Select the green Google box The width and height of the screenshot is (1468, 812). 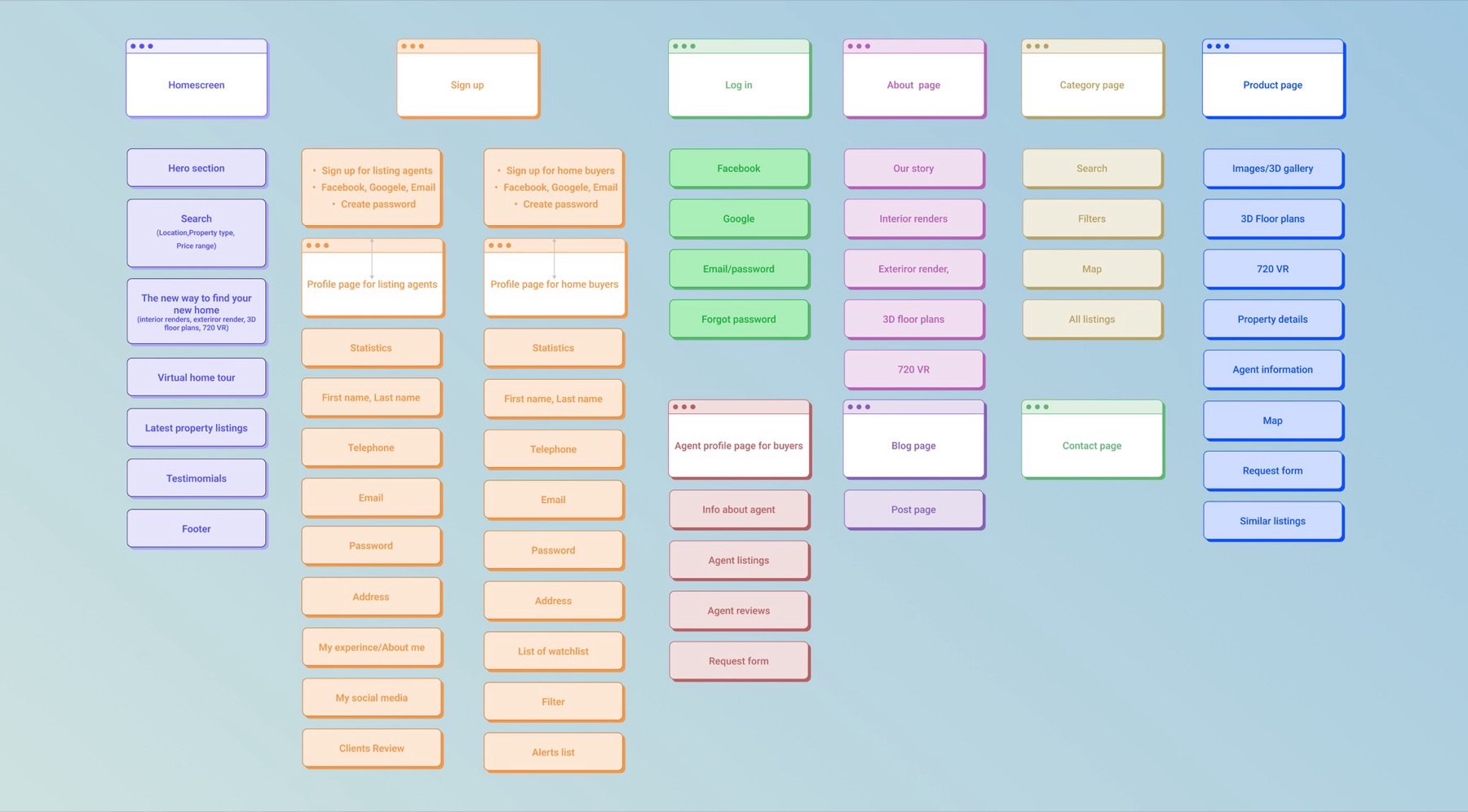click(x=739, y=218)
